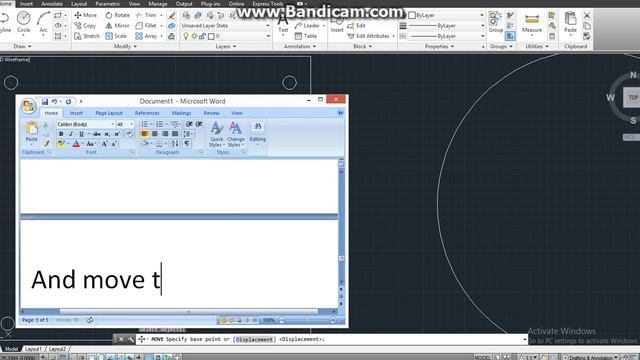Viewport: 640px width, 360px height.
Task: Select the Move tool in AutoCAD
Action: (x=86, y=15)
